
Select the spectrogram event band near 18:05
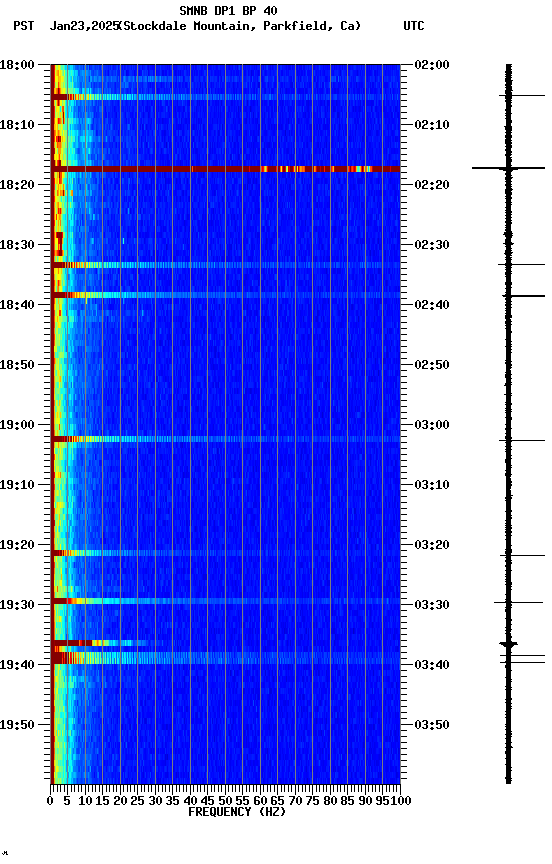pos(225,97)
